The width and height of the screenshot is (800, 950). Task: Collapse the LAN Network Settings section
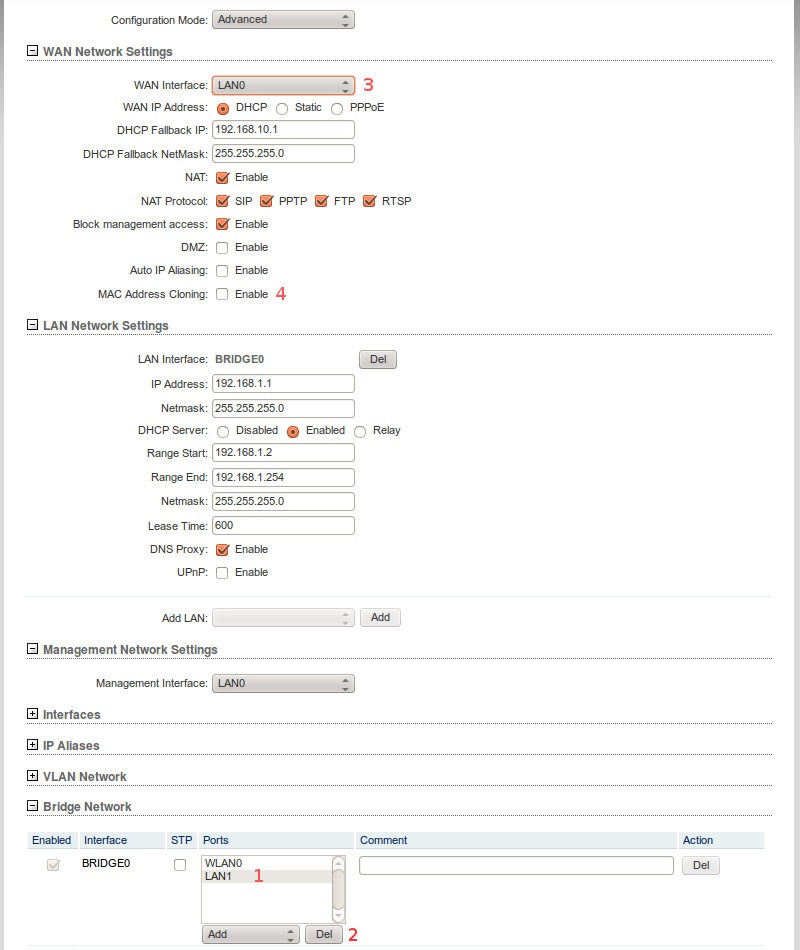pyautogui.click(x=32, y=325)
